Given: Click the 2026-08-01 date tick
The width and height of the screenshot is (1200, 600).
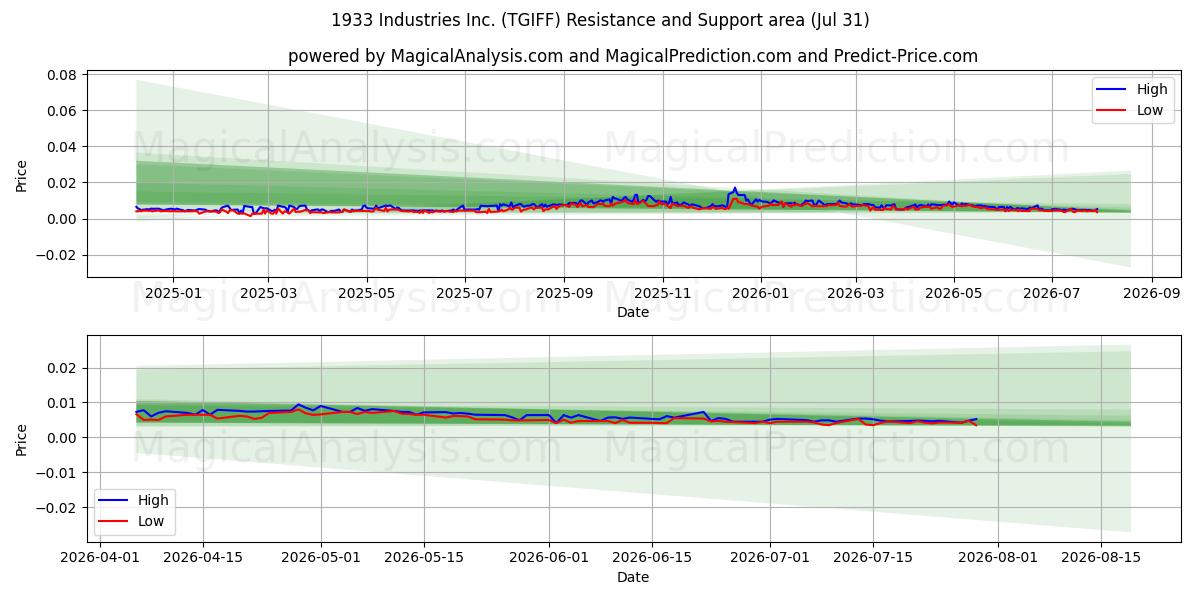Looking at the screenshot, I should (998, 558).
